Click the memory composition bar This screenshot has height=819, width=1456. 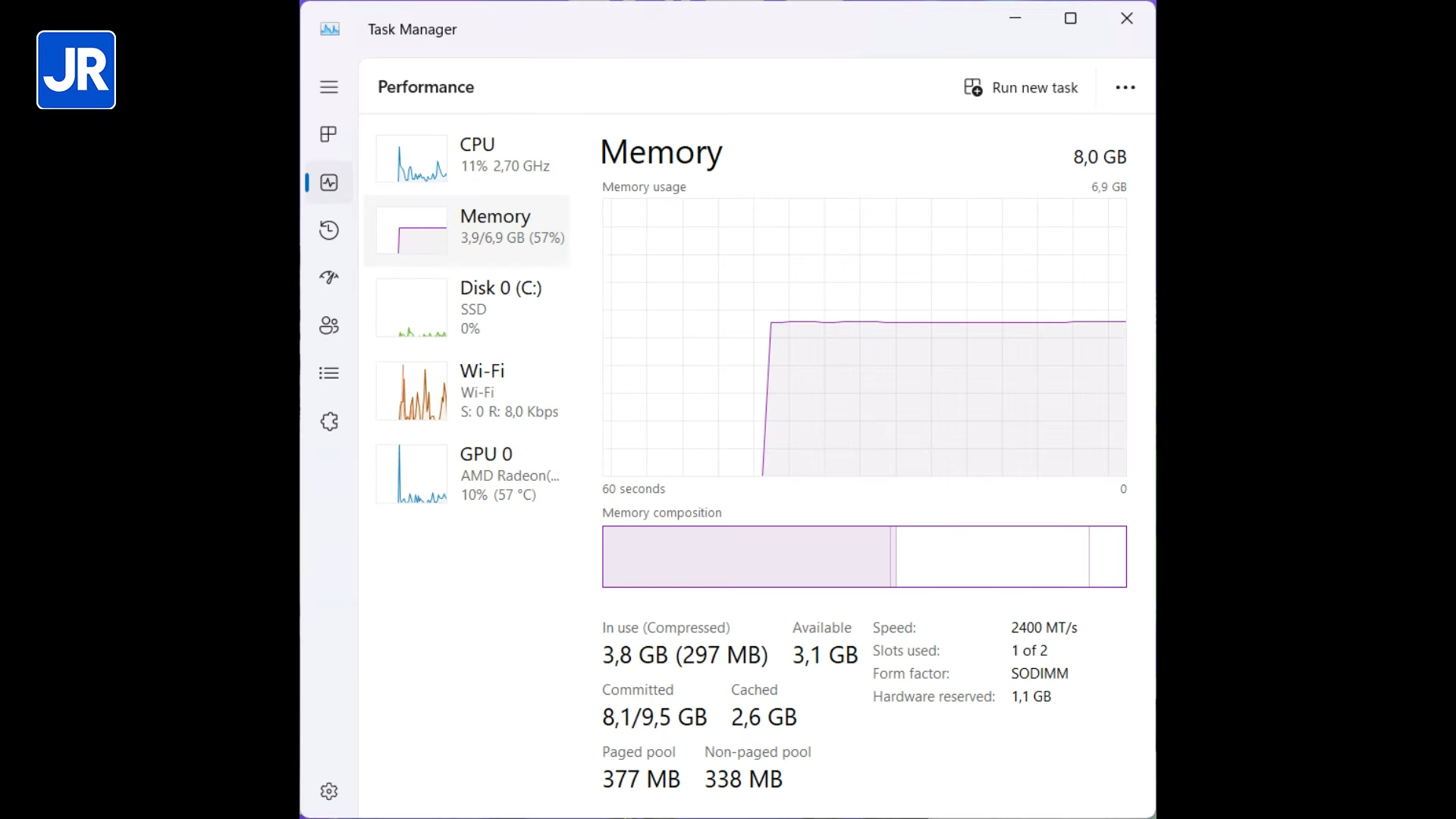(x=864, y=557)
